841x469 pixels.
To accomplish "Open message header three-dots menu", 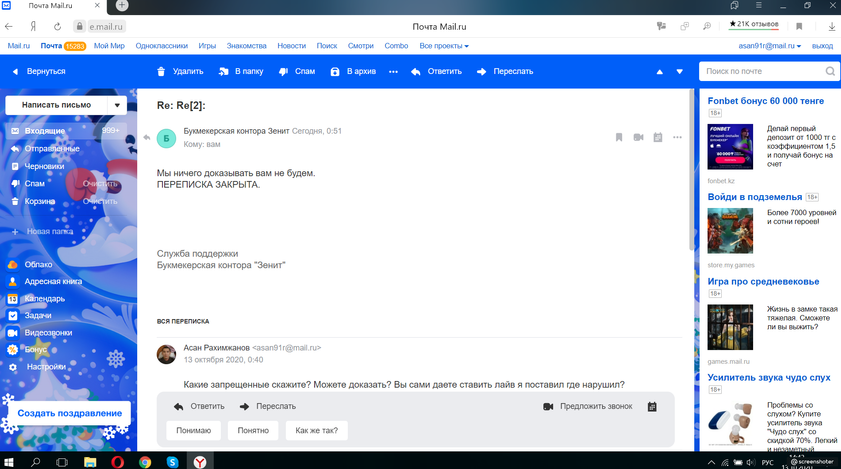I will tap(677, 137).
